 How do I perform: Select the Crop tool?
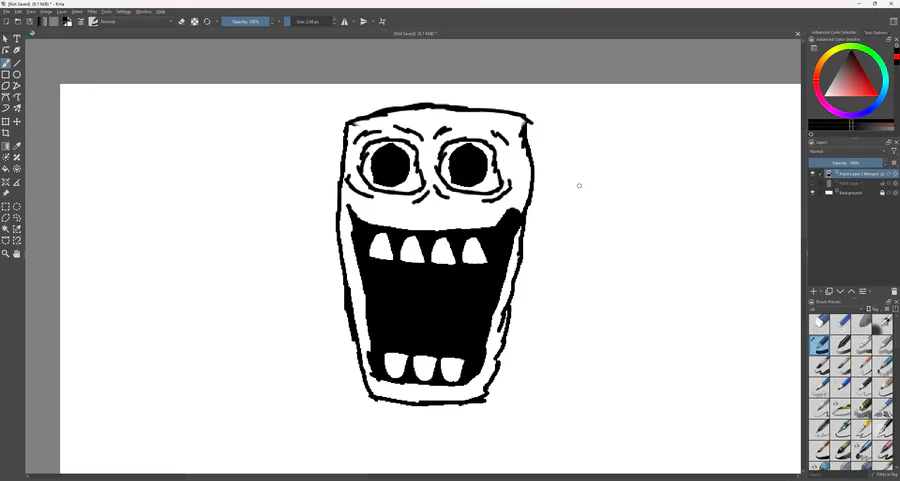pyautogui.click(x=6, y=133)
